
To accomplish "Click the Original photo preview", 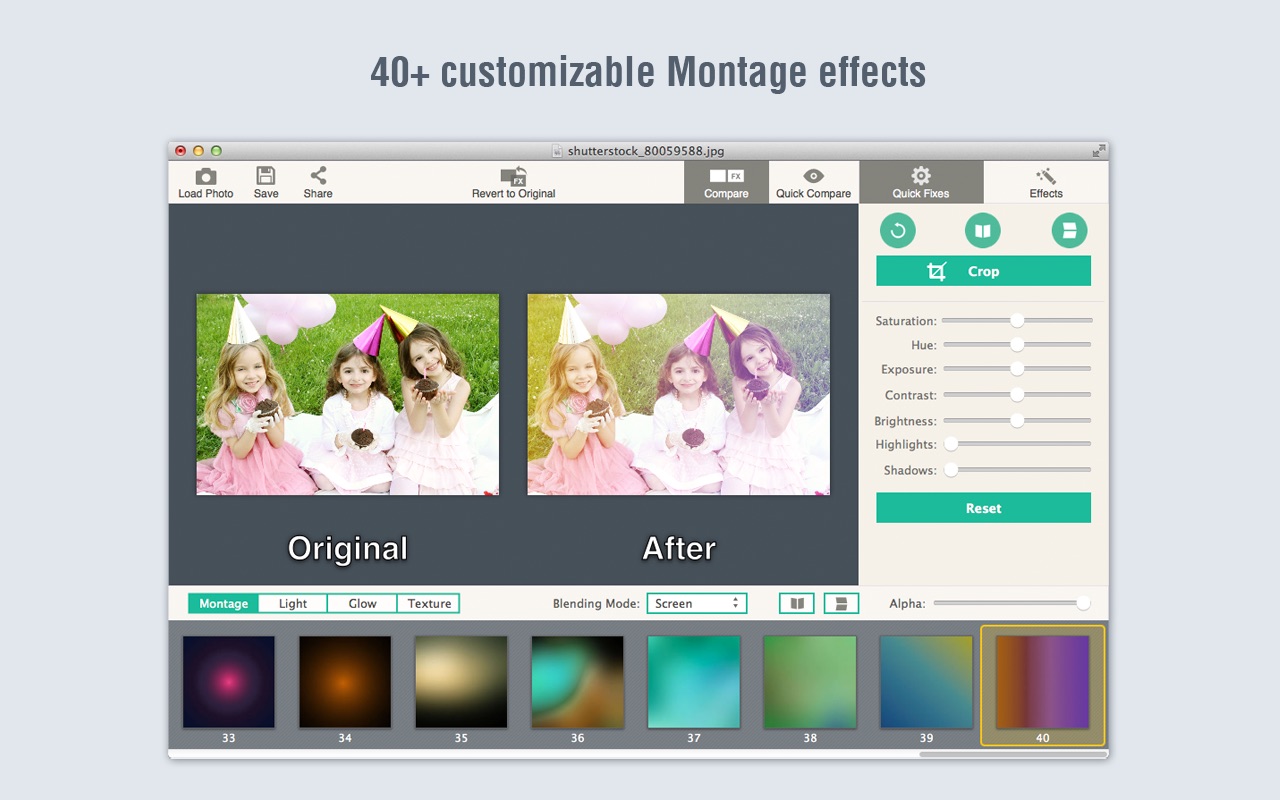I will pyautogui.click(x=348, y=395).
